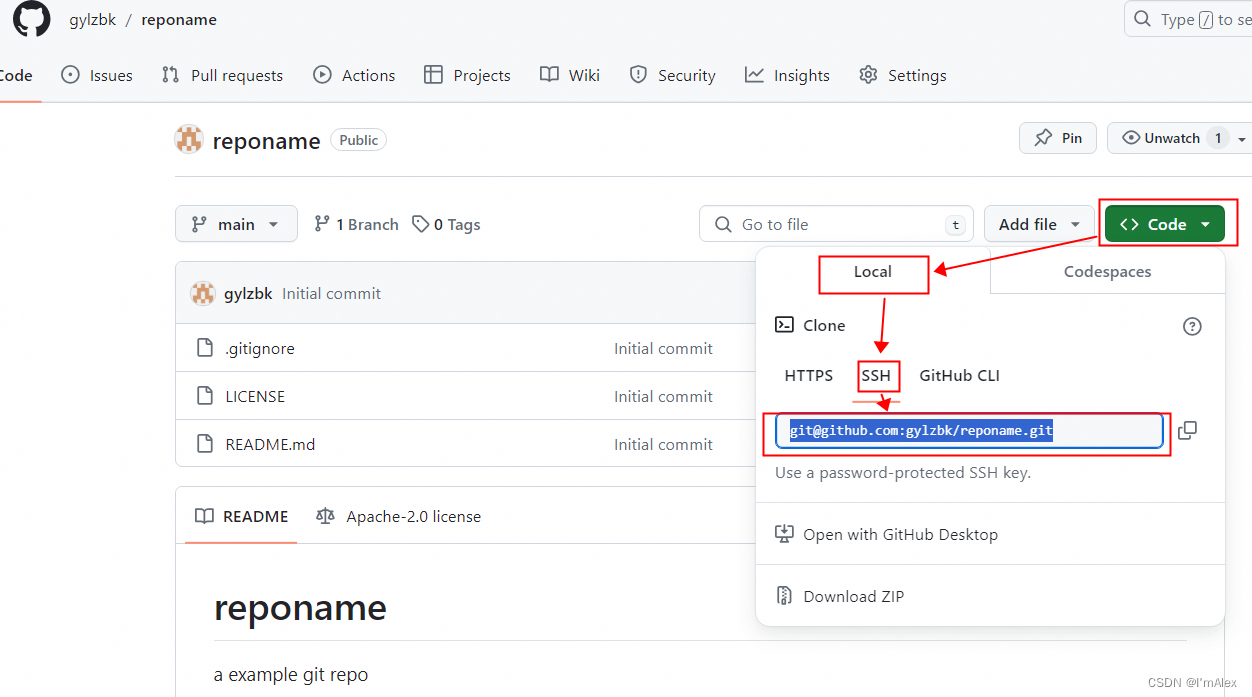View the Insights tab
Image resolution: width=1252 pixels, height=697 pixels.
click(x=787, y=75)
